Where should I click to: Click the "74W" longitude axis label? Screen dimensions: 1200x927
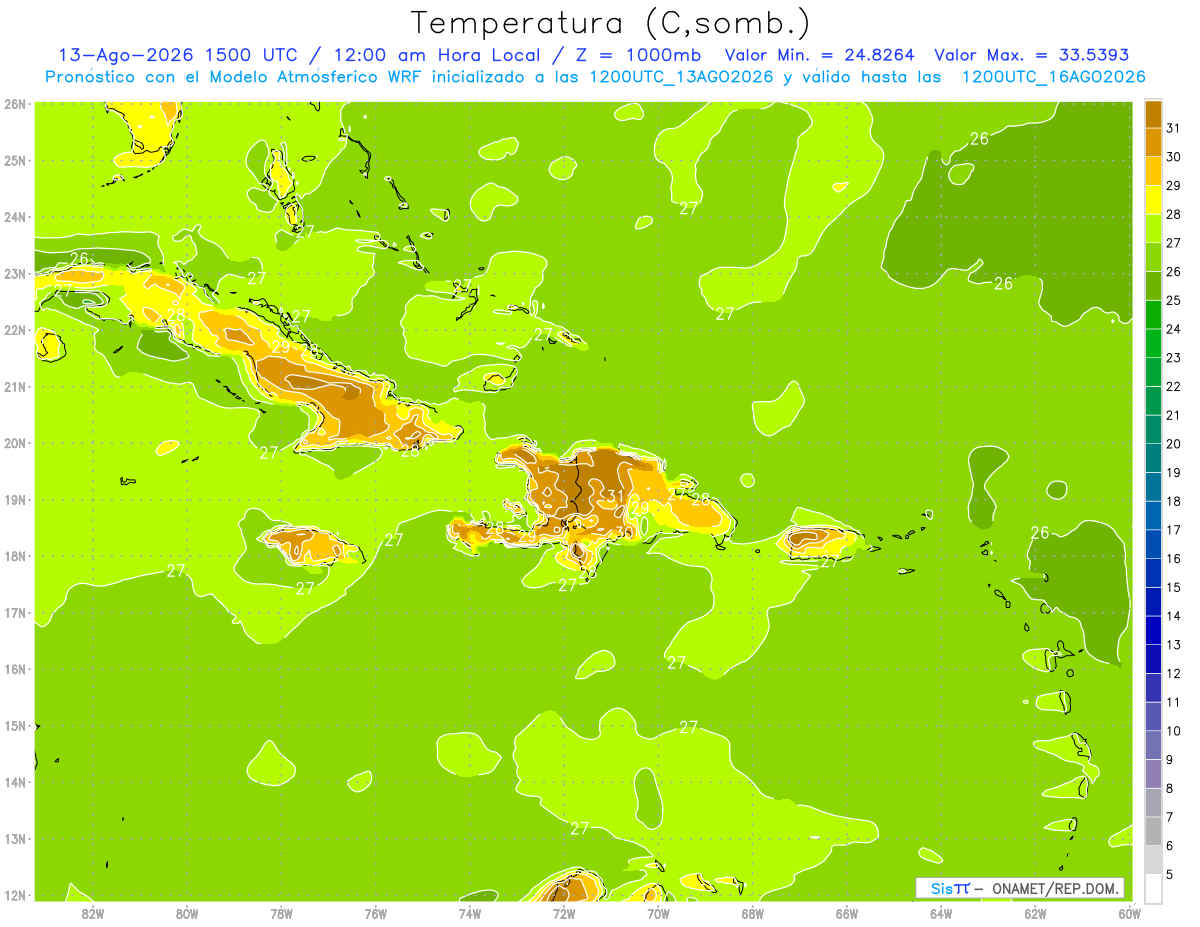[x=470, y=913]
